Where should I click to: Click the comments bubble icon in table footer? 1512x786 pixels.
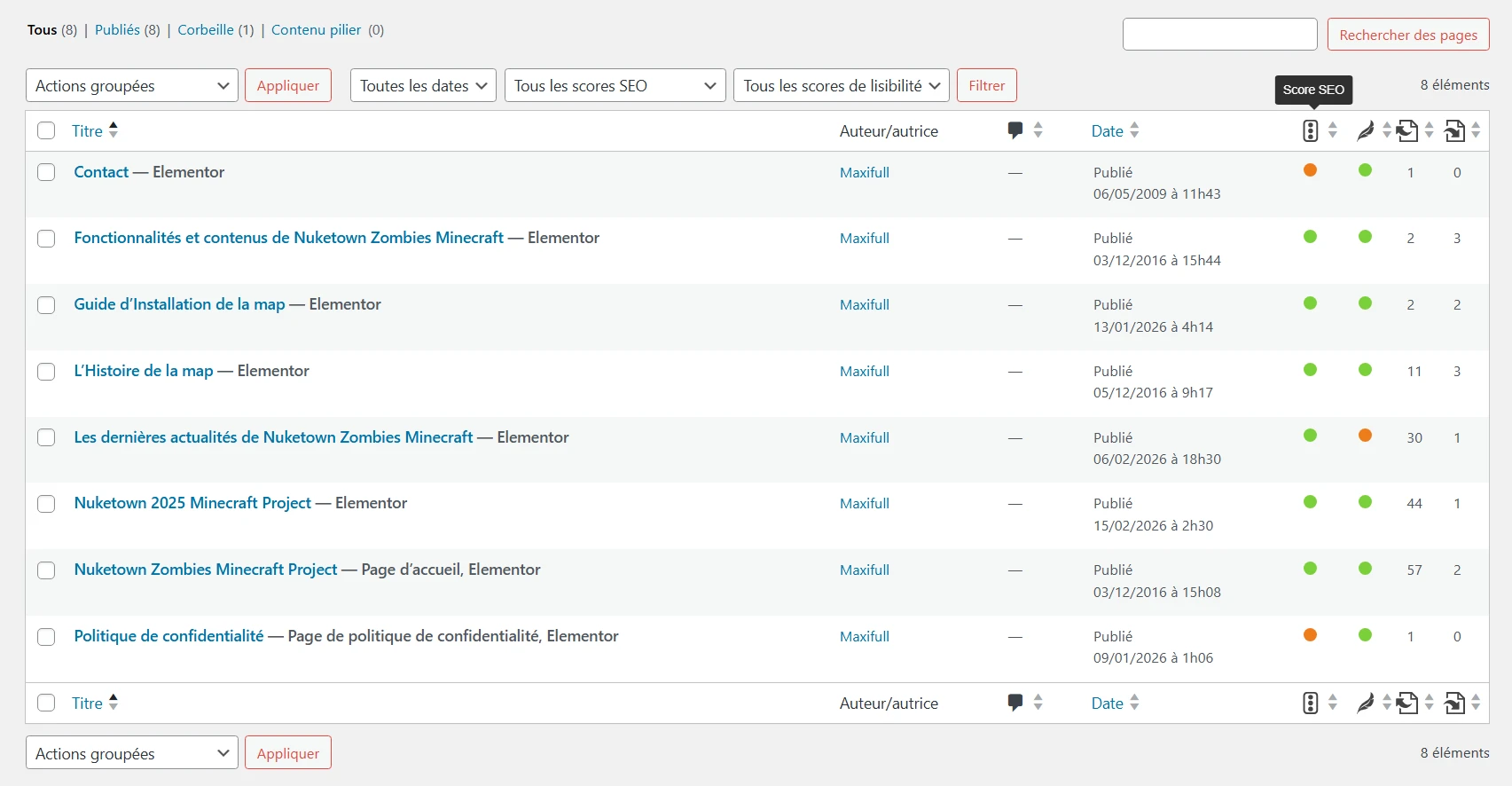point(1015,703)
